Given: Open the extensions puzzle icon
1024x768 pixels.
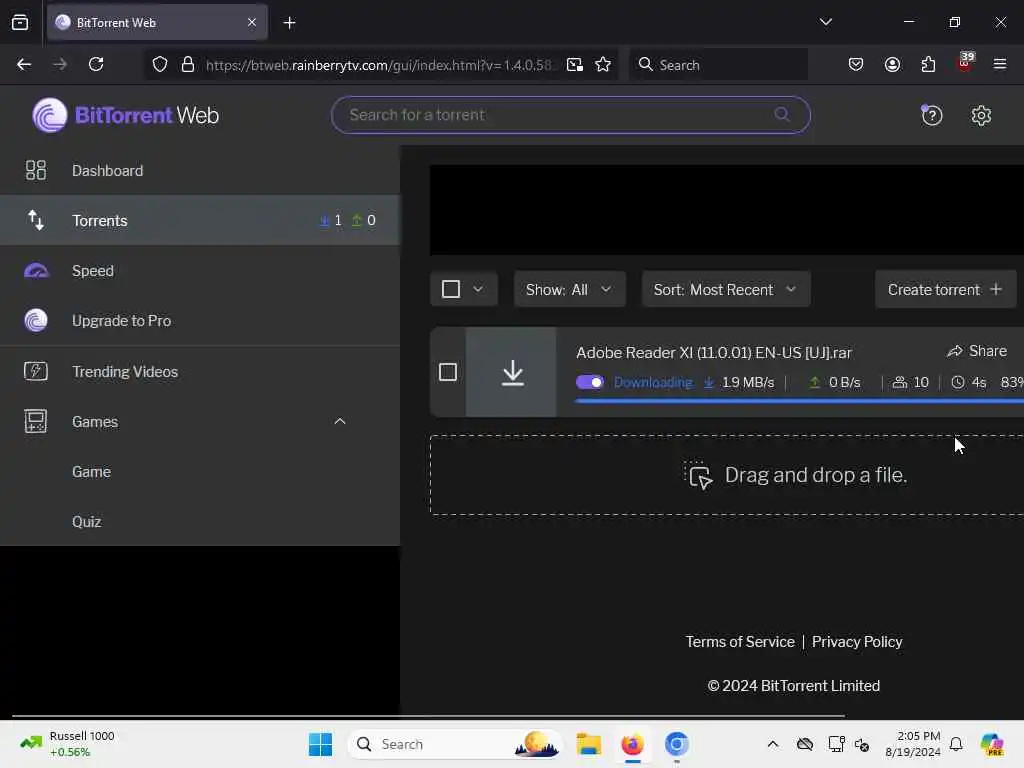Looking at the screenshot, I should tap(928, 65).
